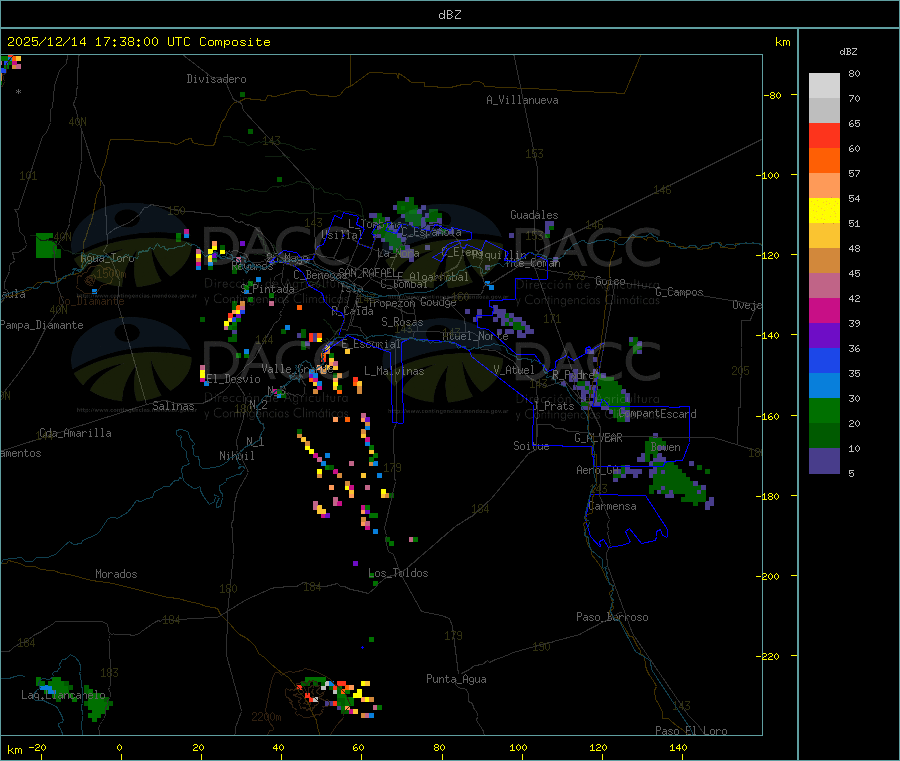
Task: Click the -200 km tick on right axis
Action: click(x=768, y=576)
